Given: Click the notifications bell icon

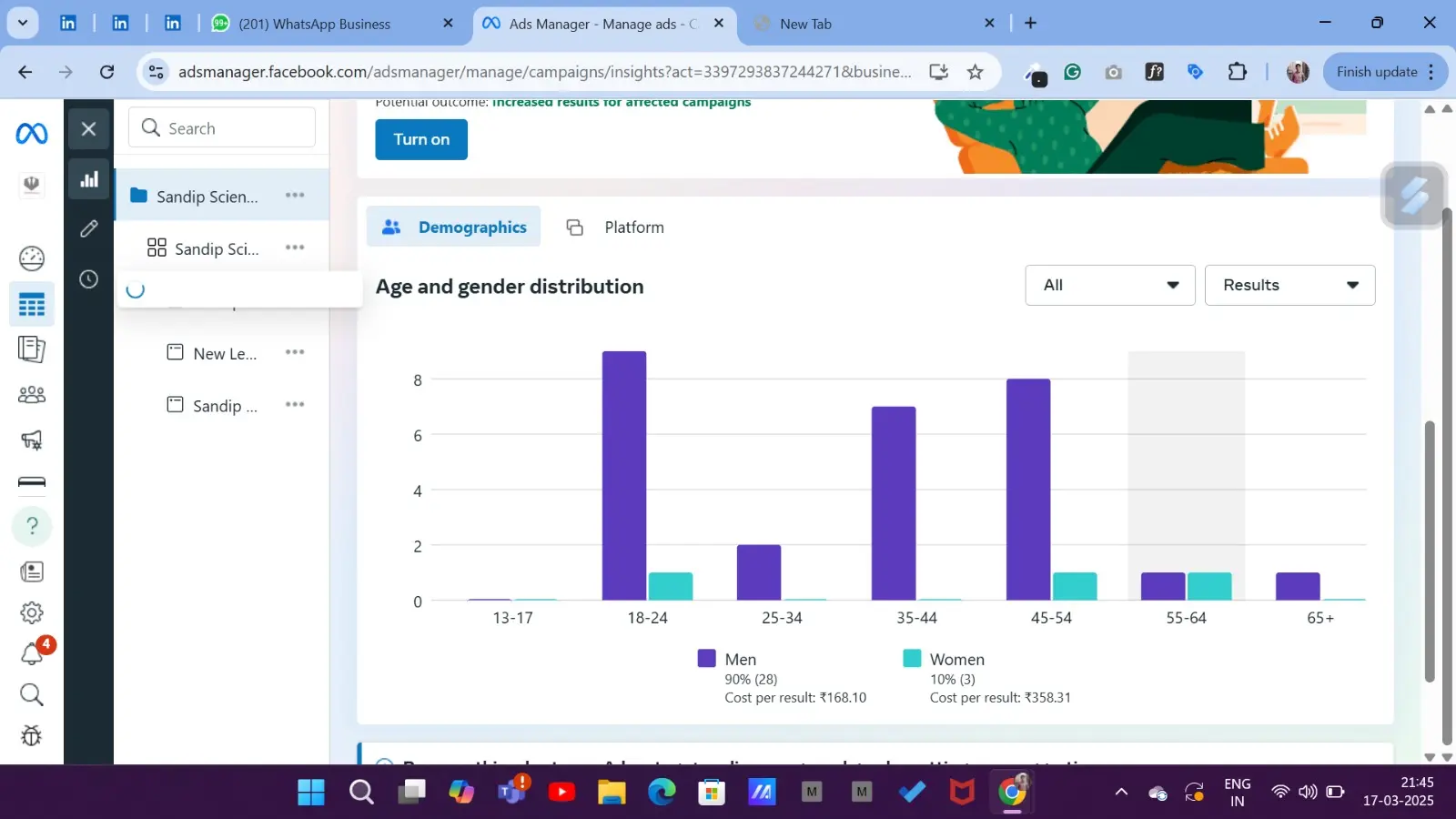Looking at the screenshot, I should pos(32,654).
